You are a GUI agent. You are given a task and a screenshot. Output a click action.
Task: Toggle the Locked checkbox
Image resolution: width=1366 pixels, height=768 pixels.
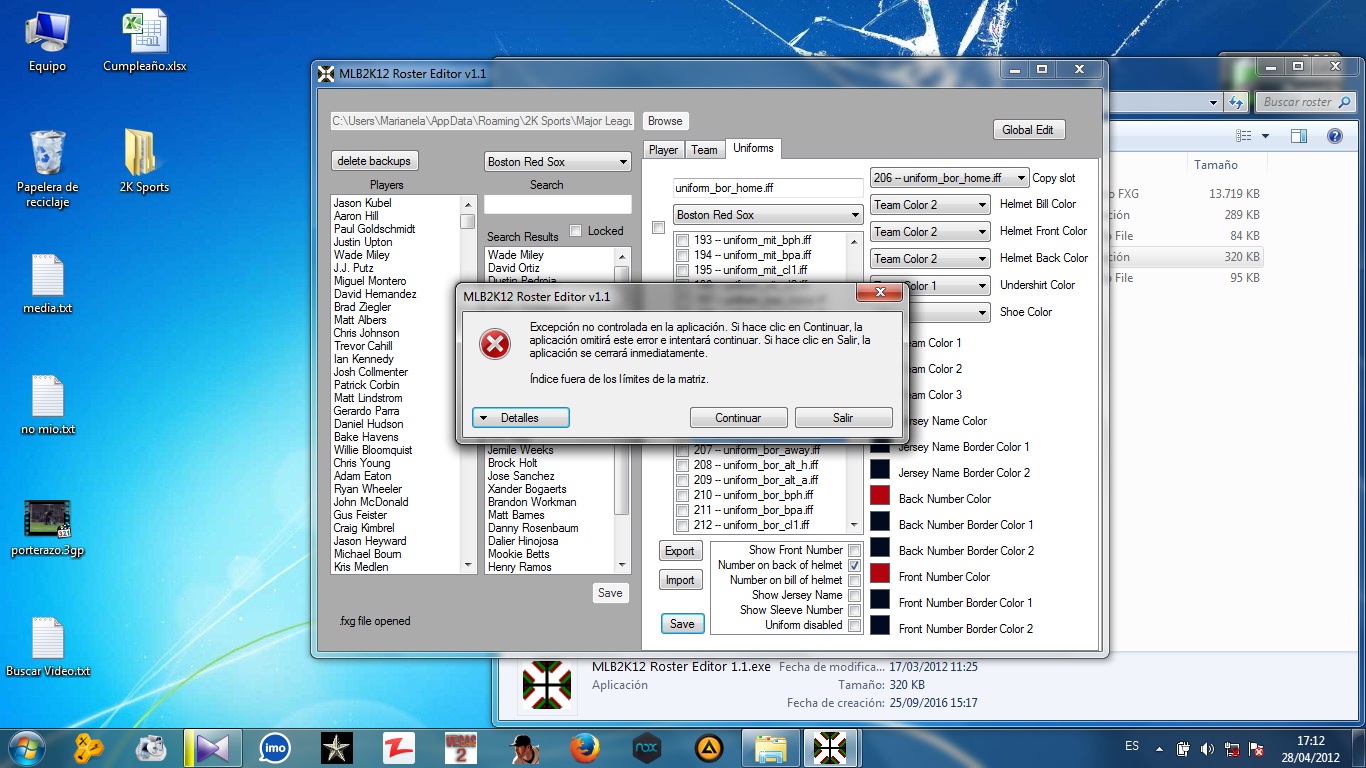(x=575, y=231)
